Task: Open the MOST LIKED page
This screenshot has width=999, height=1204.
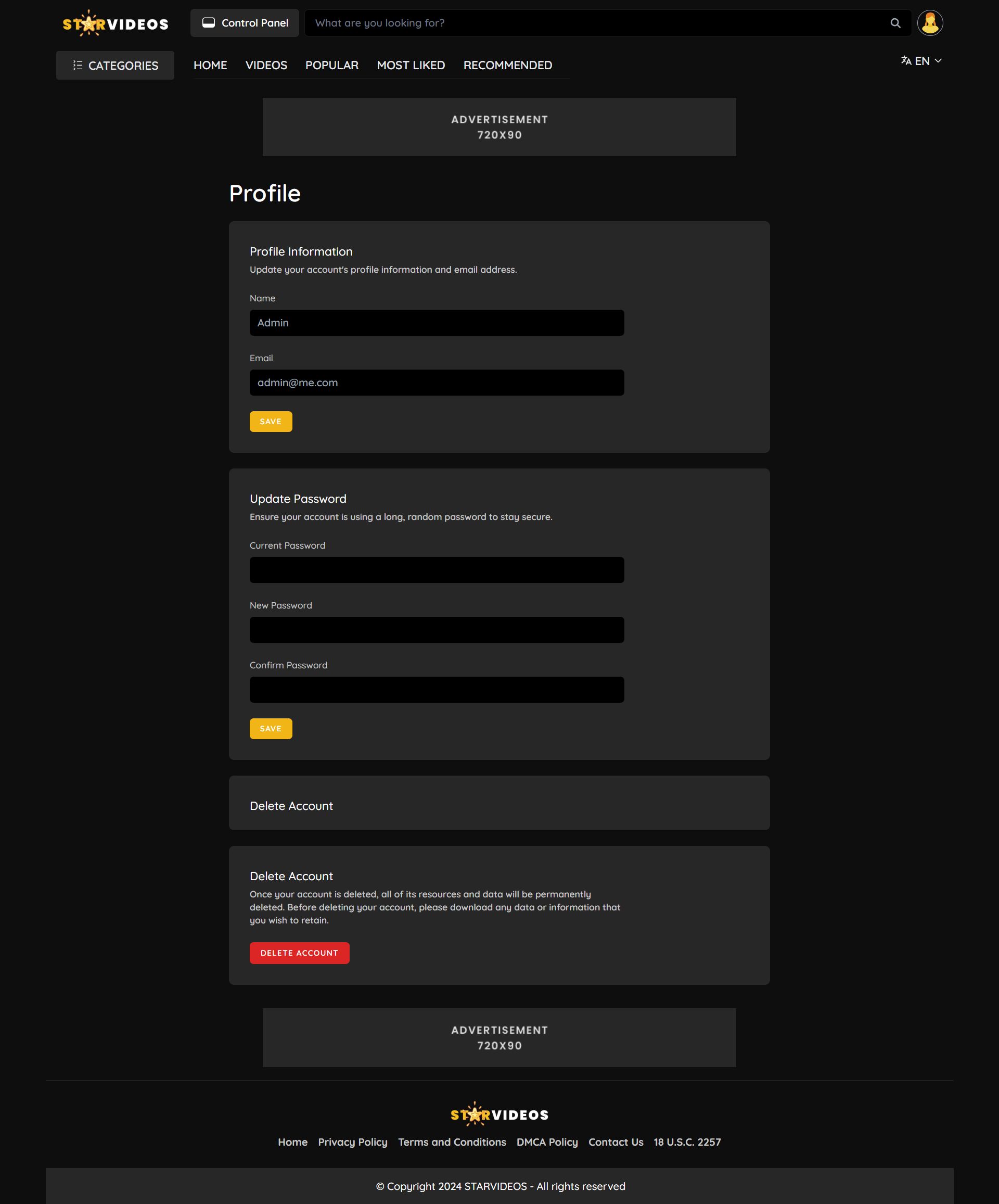Action: click(411, 66)
